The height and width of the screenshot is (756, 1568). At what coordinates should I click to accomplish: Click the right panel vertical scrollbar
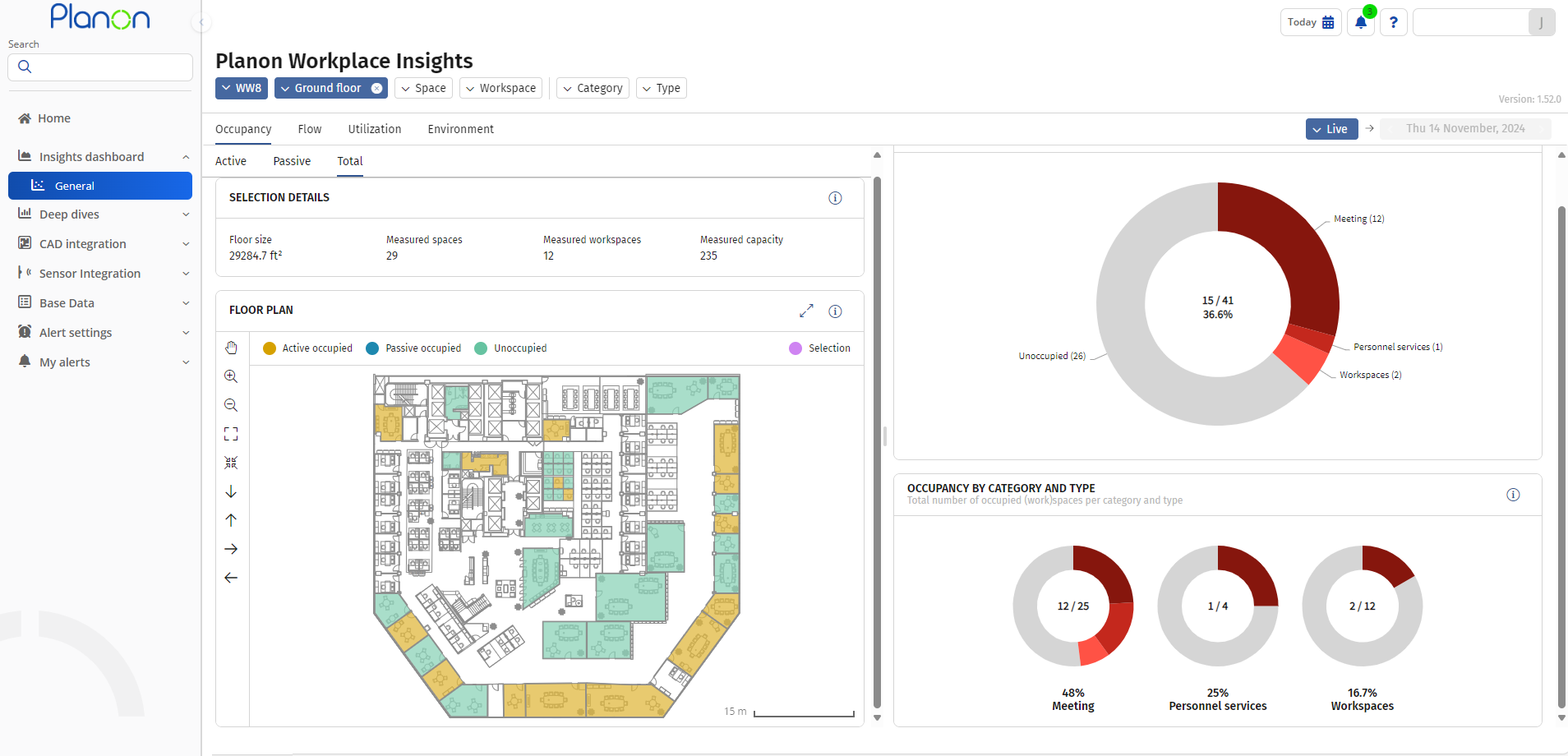tap(1561, 456)
